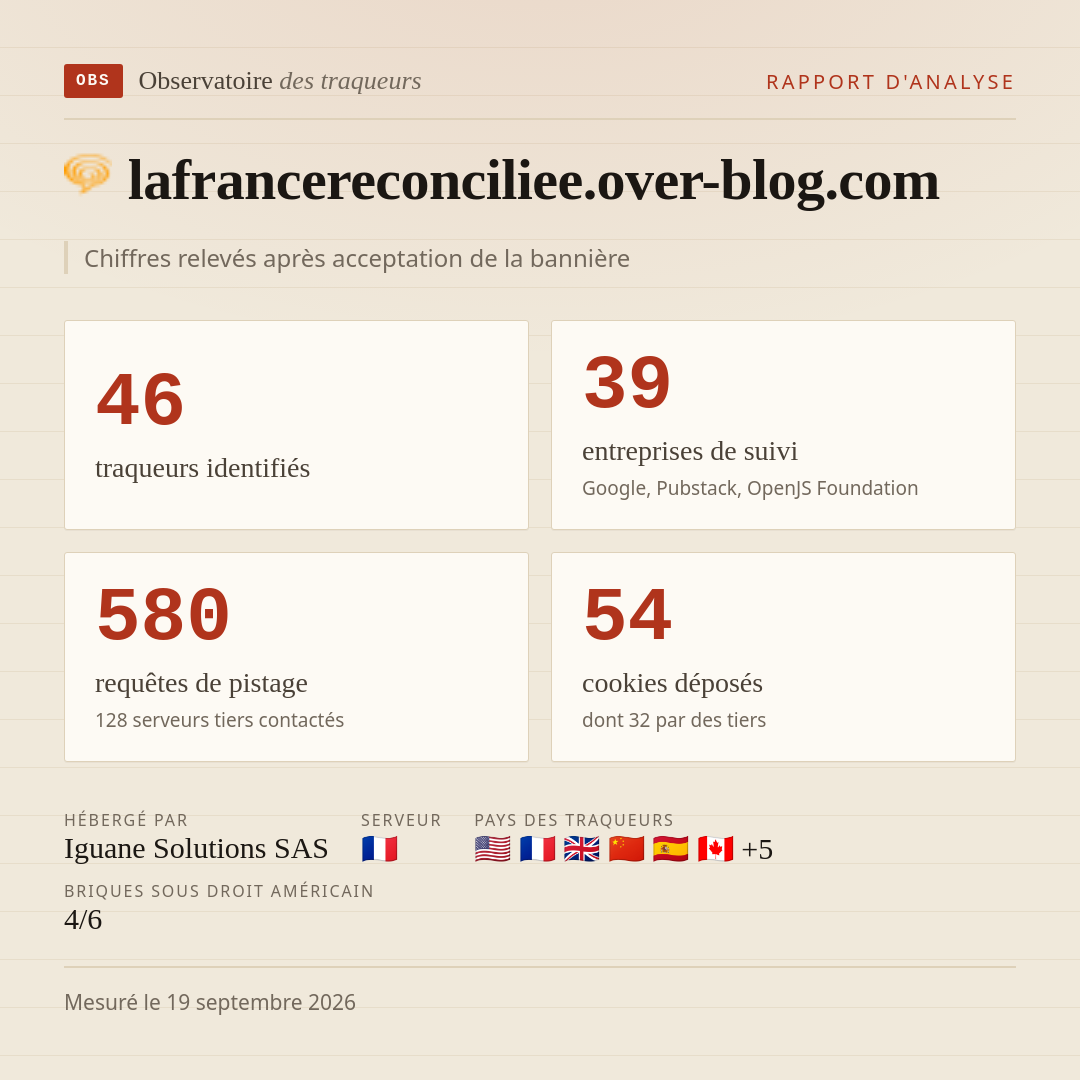Image resolution: width=1080 pixels, height=1080 pixels.
Task: Click Iguane Solutions SAS host name
Action: click(x=196, y=849)
